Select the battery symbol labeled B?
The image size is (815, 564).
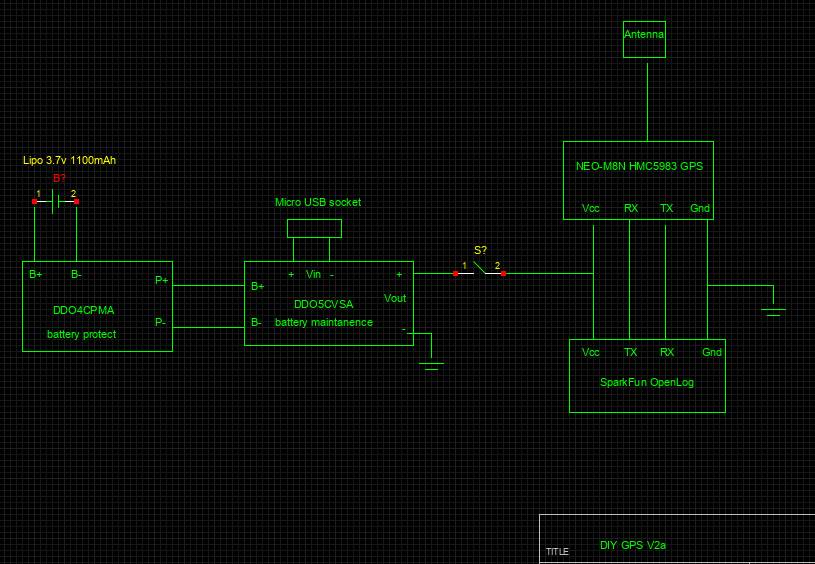55,201
